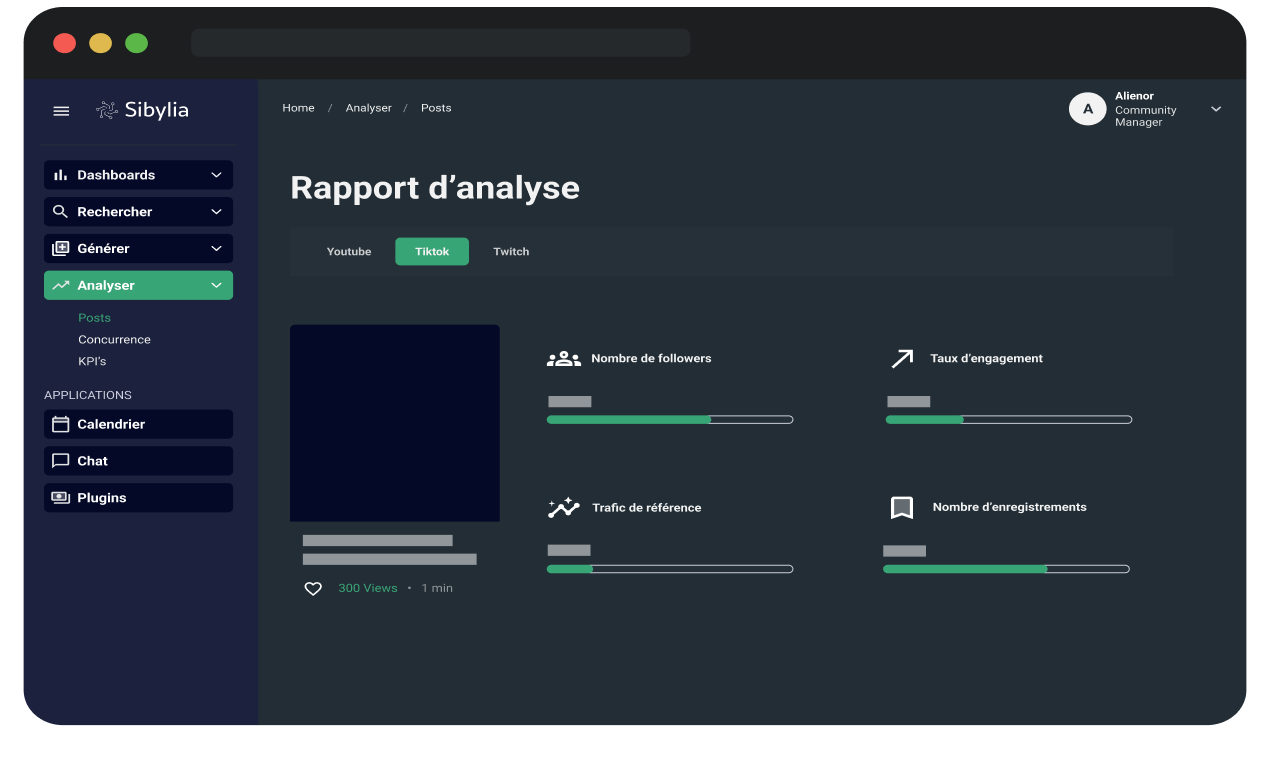Viewport: 1270px width, 760px height.
Task: Click the 1 min duration text
Action: coord(437,588)
